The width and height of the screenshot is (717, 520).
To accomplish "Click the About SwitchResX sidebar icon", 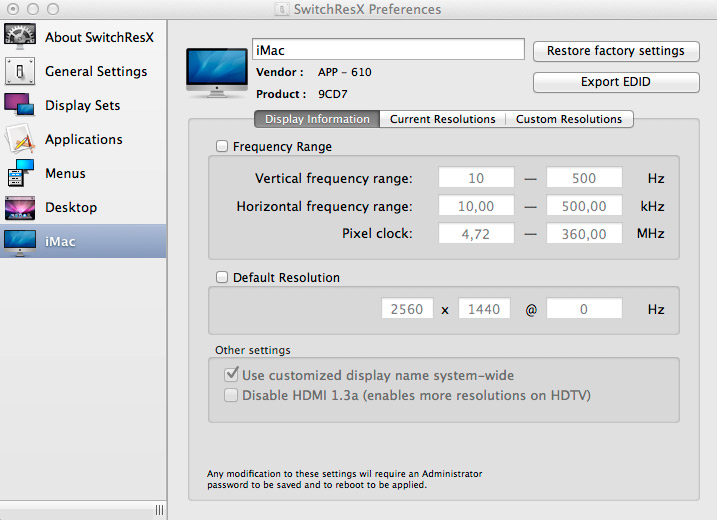I will click(20, 37).
